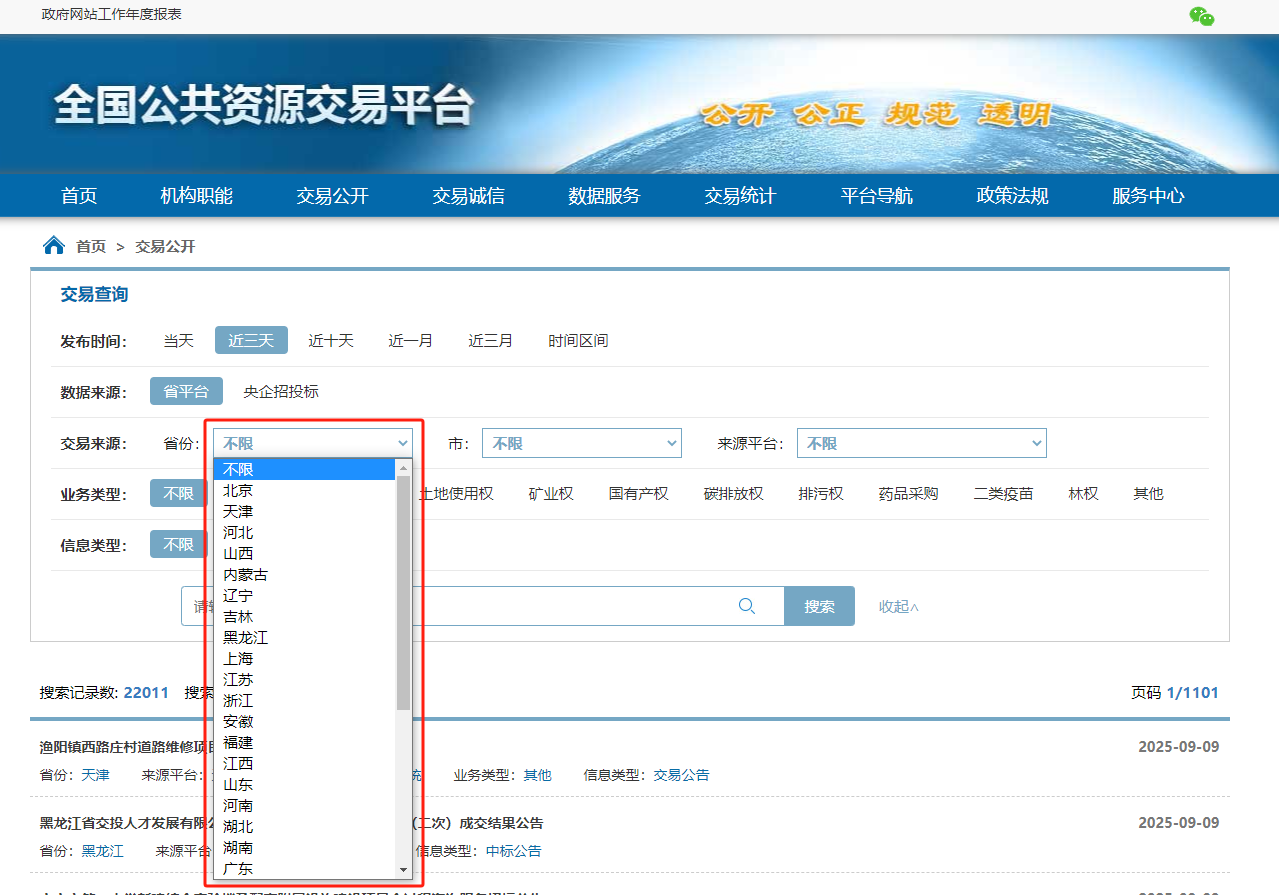Open the 来源平台 dropdown

click(922, 443)
